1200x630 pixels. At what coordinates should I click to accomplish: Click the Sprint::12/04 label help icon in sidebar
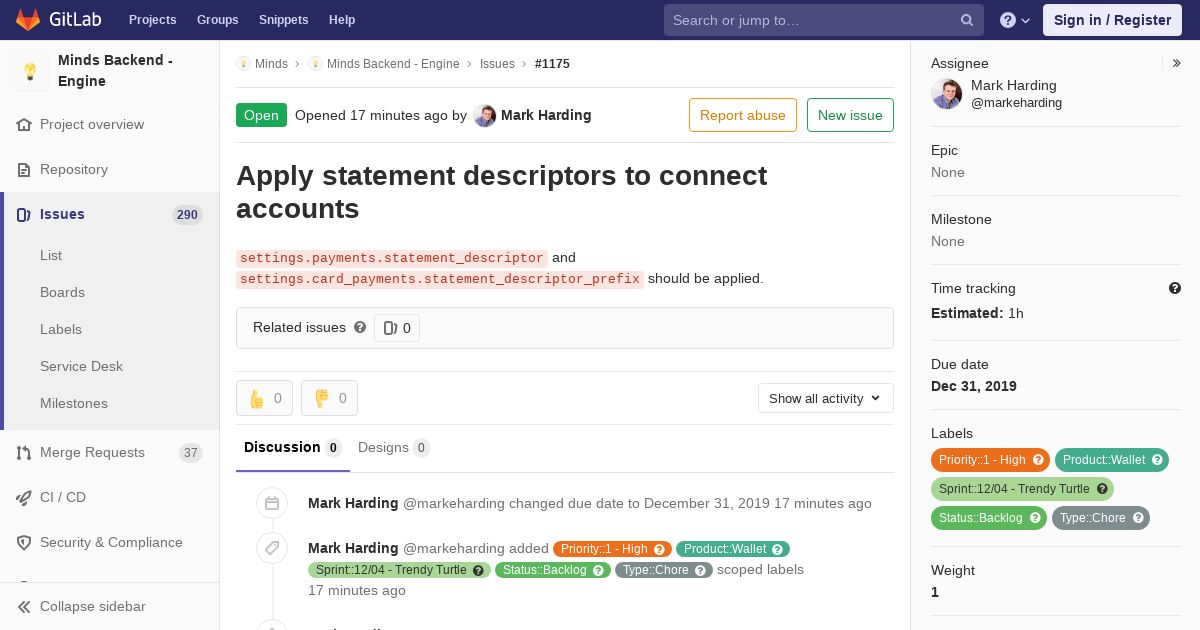1102,489
